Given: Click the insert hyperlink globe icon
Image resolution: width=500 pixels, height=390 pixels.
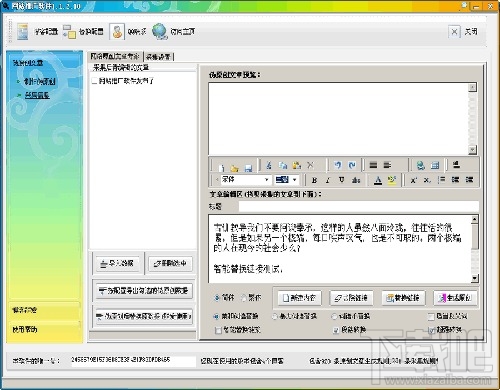Looking at the screenshot, I should coord(421,165).
